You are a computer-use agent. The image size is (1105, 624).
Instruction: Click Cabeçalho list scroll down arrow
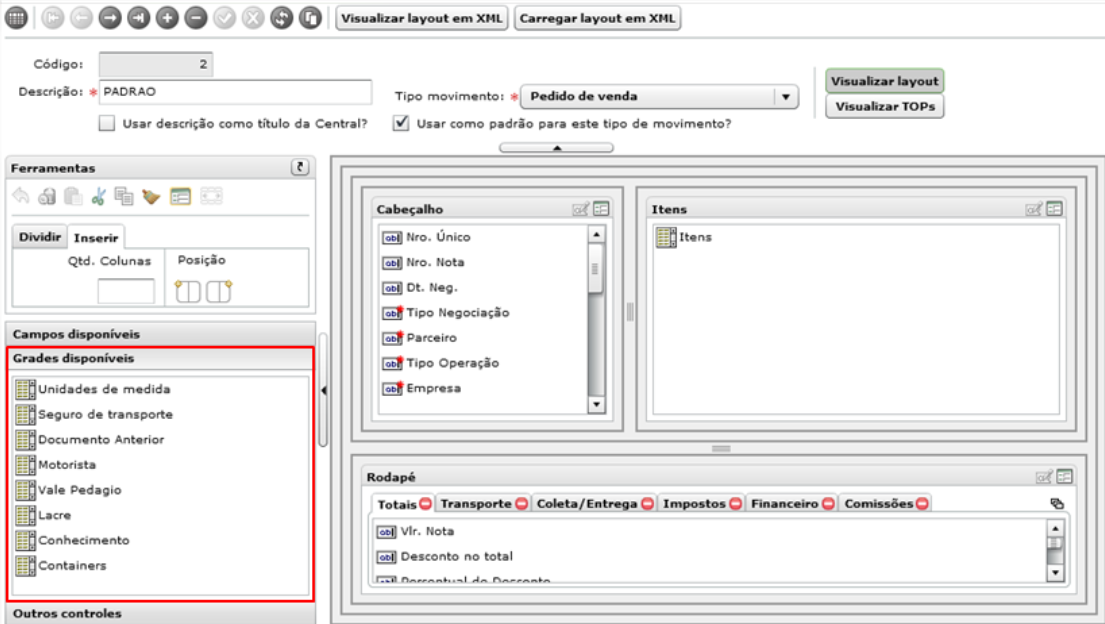tap(596, 405)
